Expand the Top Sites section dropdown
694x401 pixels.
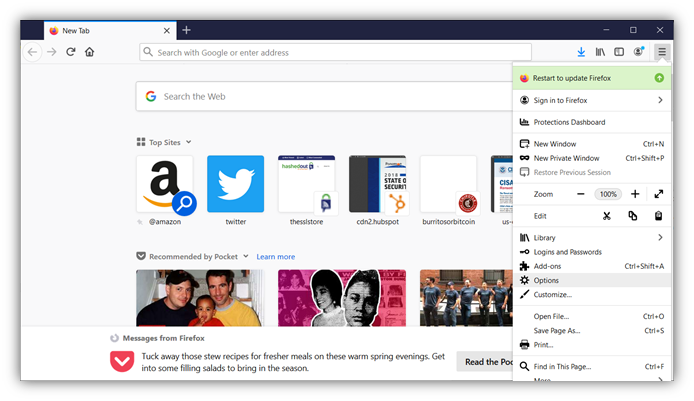189,142
